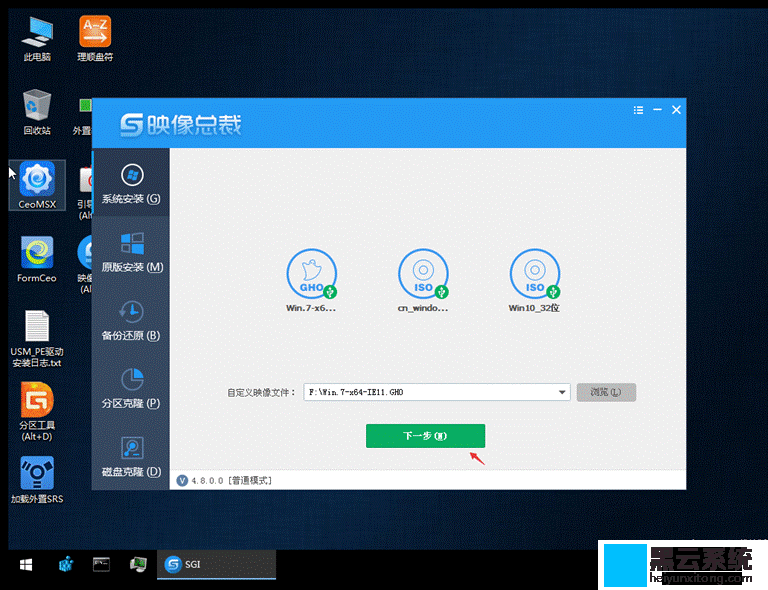Expand the custom image file dropdown

563,393
